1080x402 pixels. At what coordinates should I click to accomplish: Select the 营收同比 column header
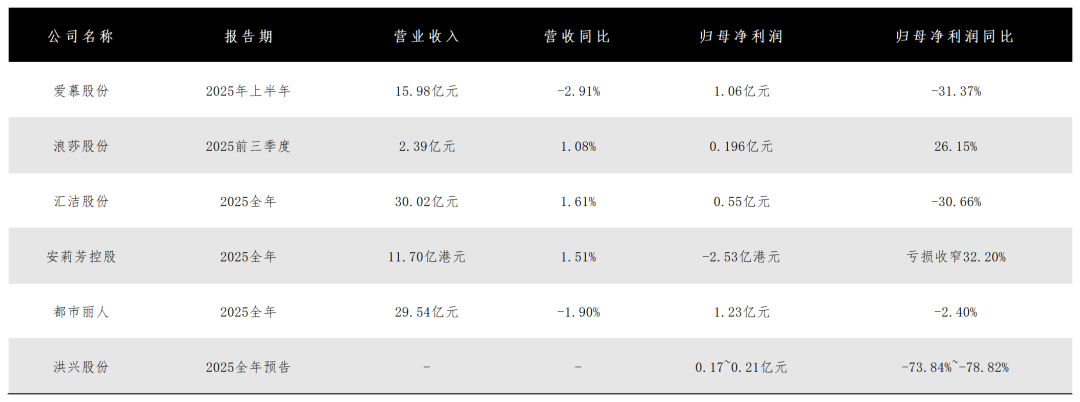point(578,36)
